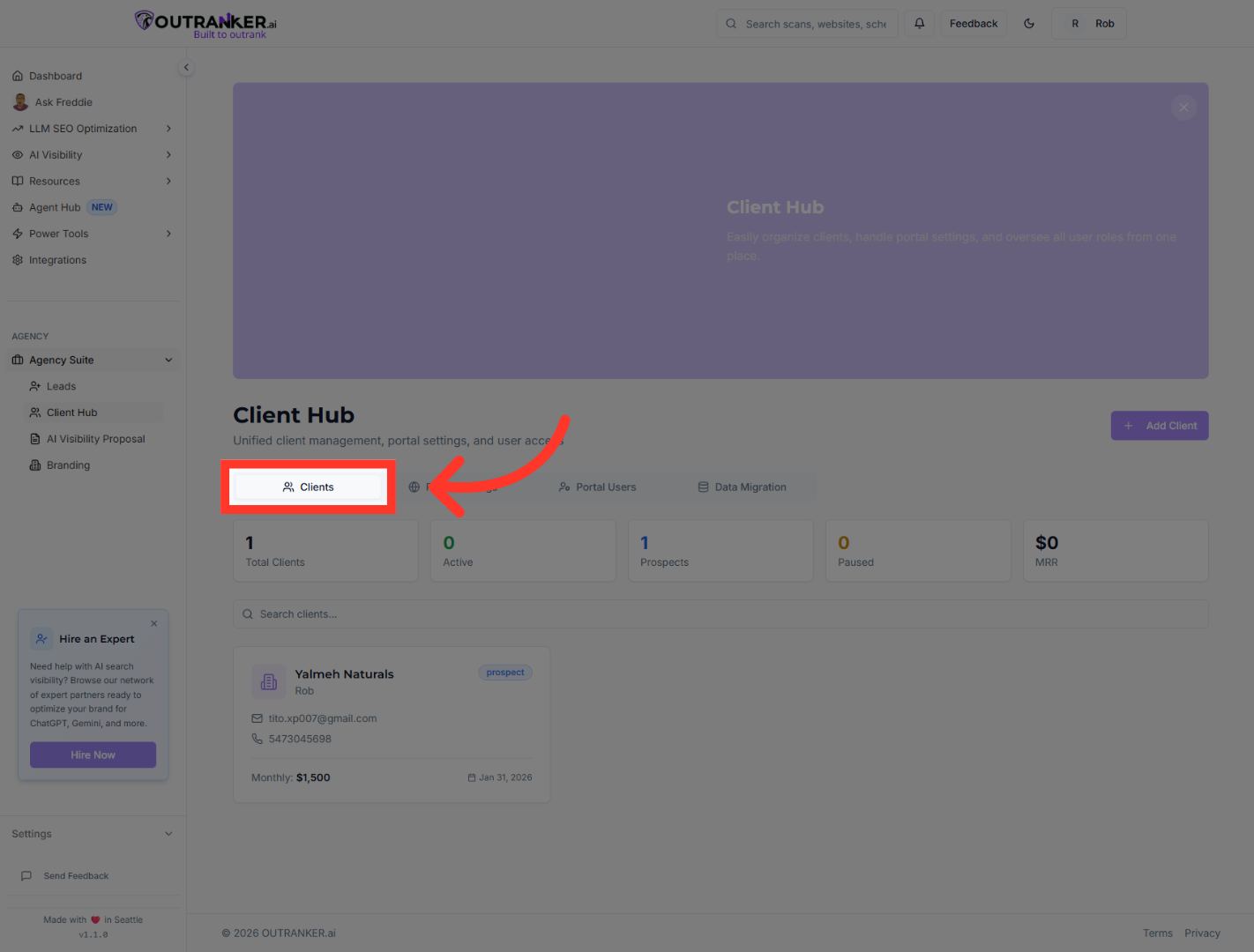This screenshot has width=1254, height=952.
Task: Click the phone icon beside 5473045698
Action: [x=258, y=739]
